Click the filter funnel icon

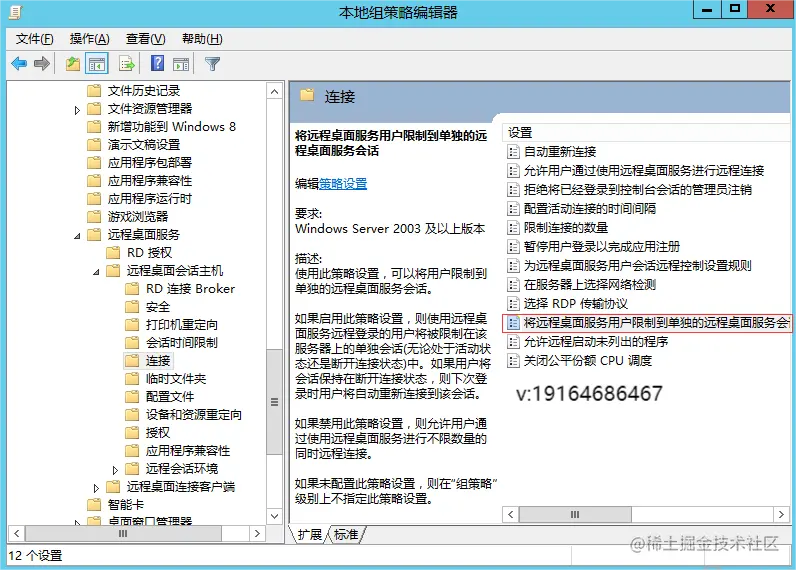pyautogui.click(x=212, y=64)
